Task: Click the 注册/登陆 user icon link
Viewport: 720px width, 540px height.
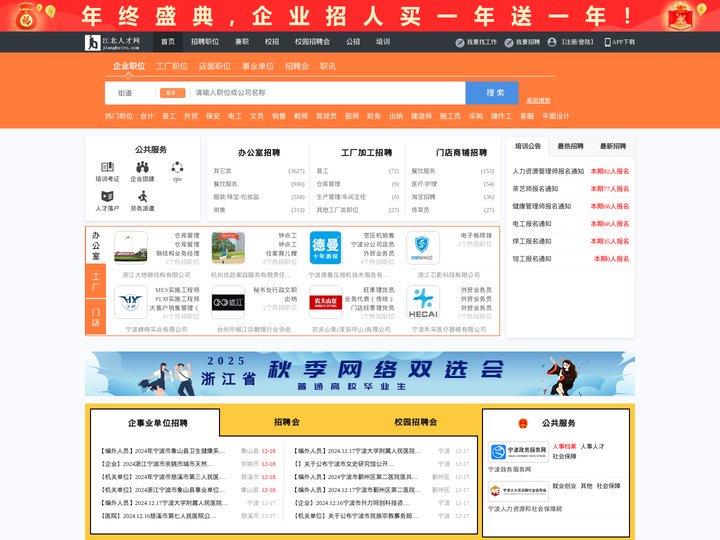Action: (x=571, y=42)
